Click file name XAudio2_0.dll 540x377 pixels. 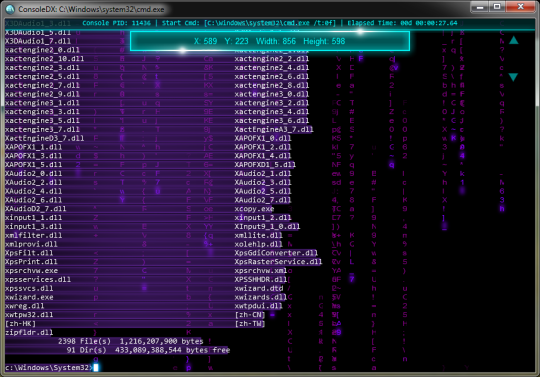[33, 174]
